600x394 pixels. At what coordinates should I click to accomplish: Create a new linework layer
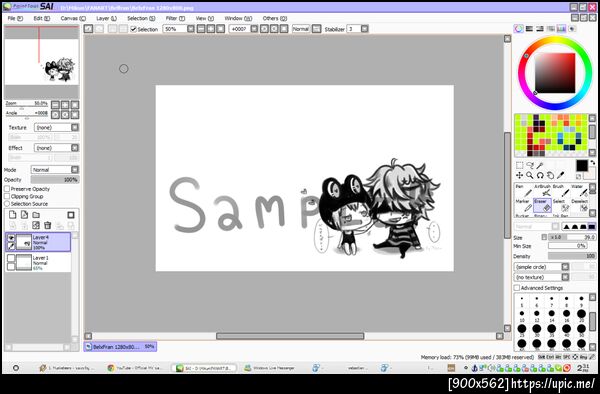tap(24, 215)
